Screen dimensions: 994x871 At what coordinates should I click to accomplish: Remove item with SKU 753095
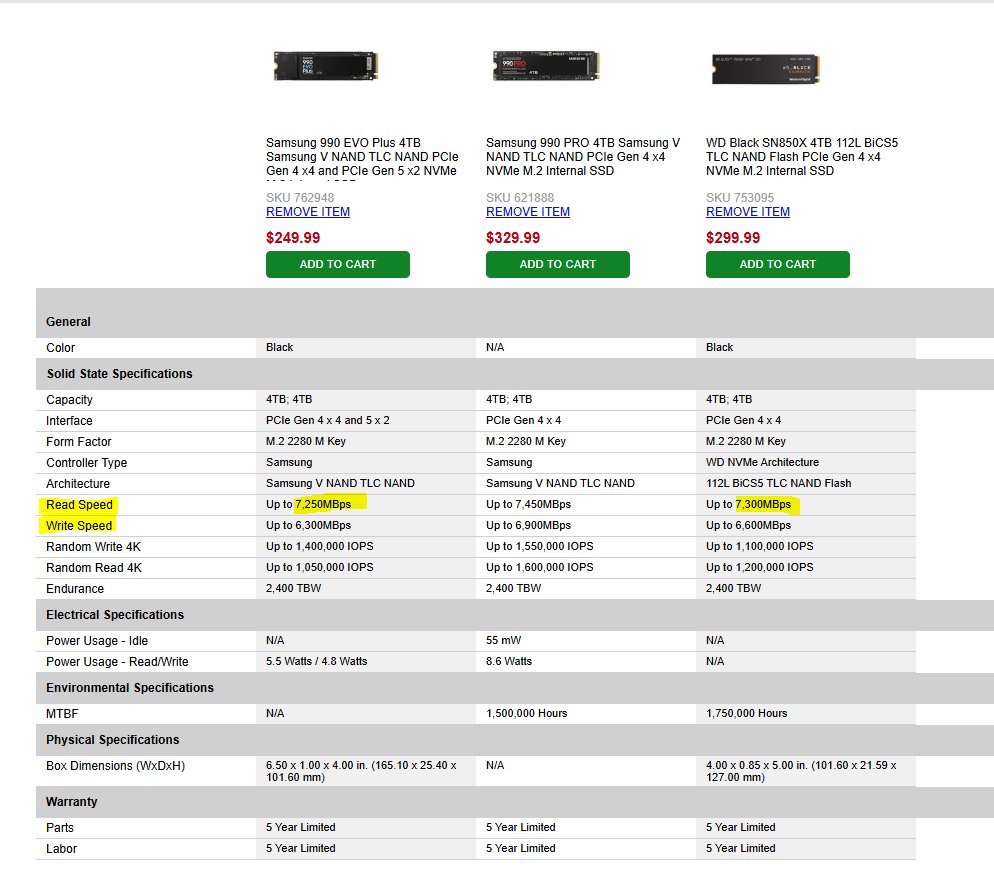pos(747,212)
